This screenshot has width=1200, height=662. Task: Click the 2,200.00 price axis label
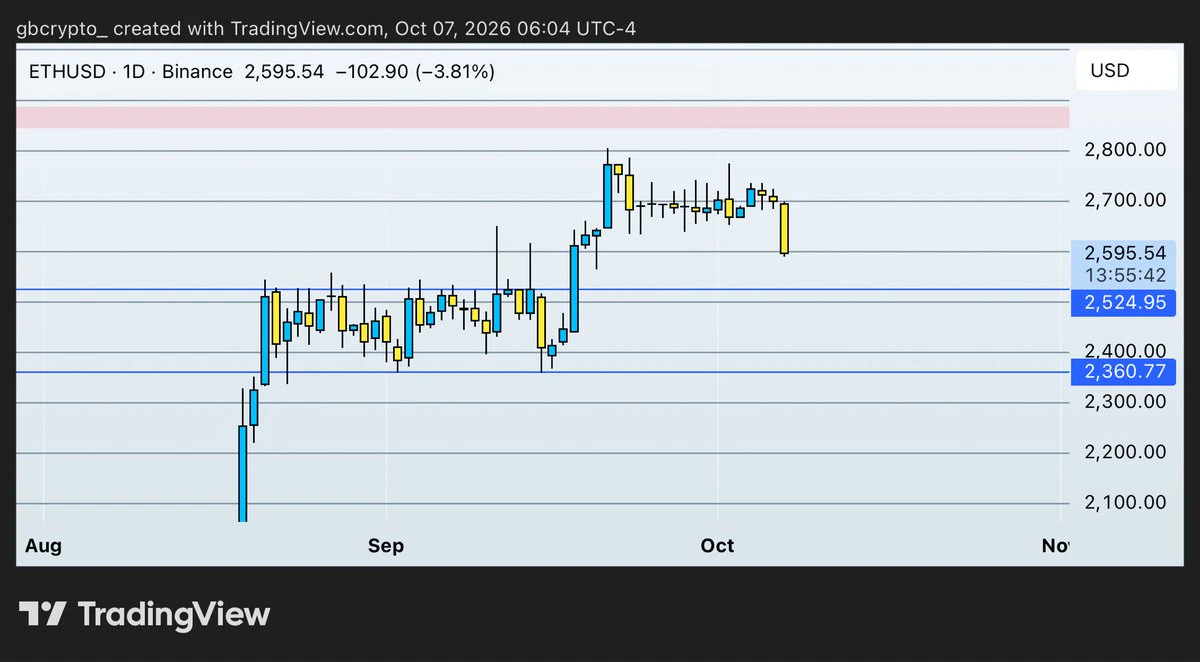tap(1125, 452)
